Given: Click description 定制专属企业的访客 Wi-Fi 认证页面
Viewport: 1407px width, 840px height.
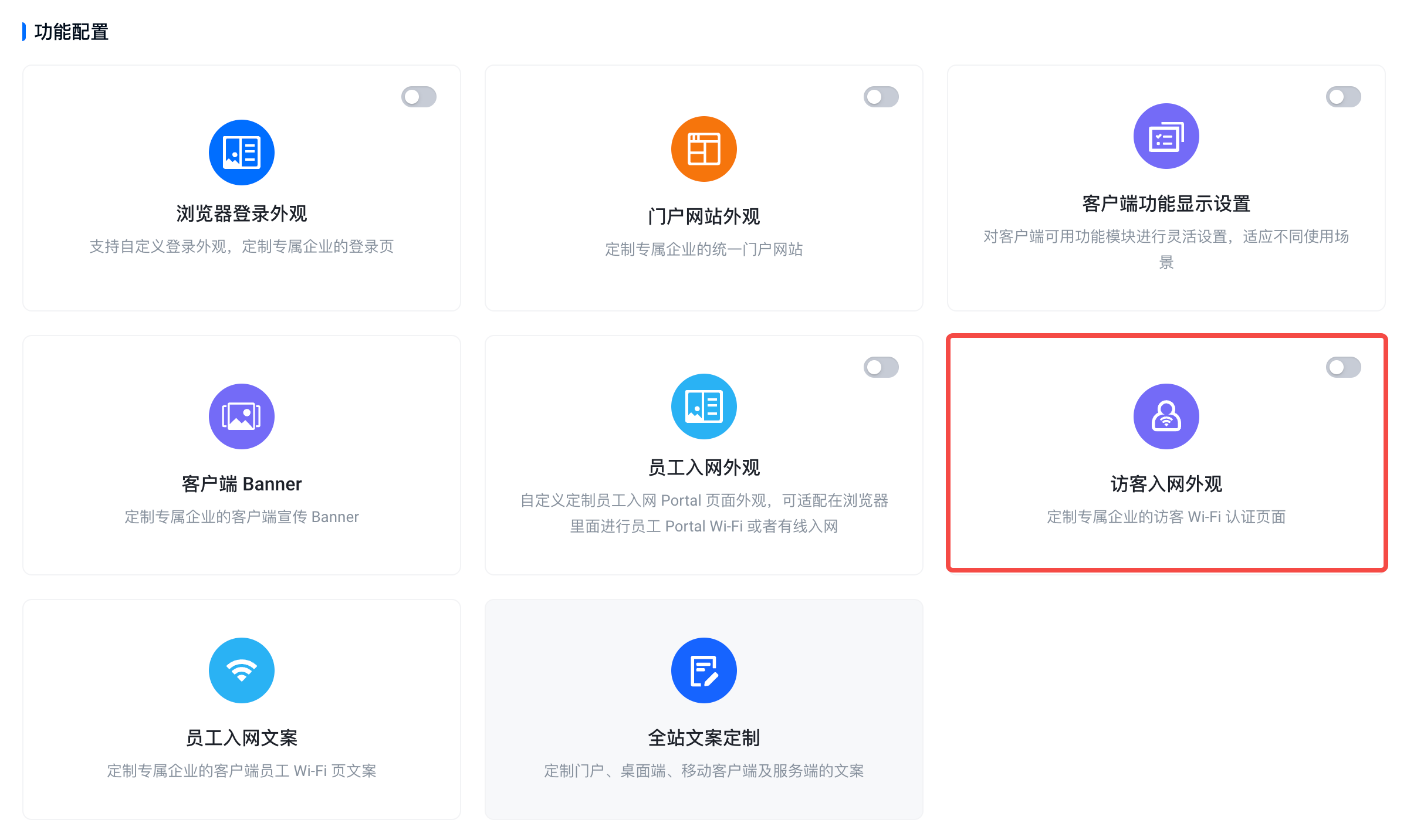Looking at the screenshot, I should (x=1166, y=517).
